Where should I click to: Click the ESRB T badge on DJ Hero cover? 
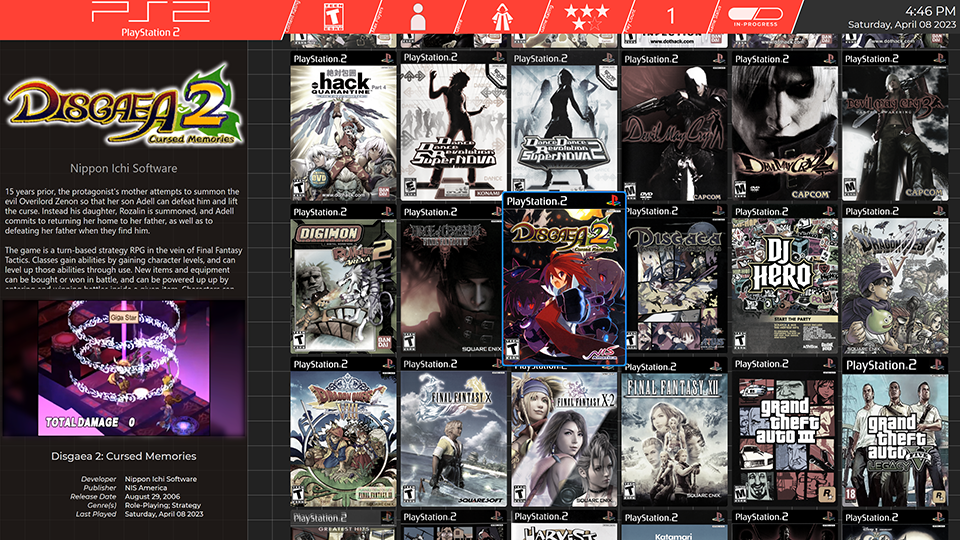pyautogui.click(x=740, y=340)
